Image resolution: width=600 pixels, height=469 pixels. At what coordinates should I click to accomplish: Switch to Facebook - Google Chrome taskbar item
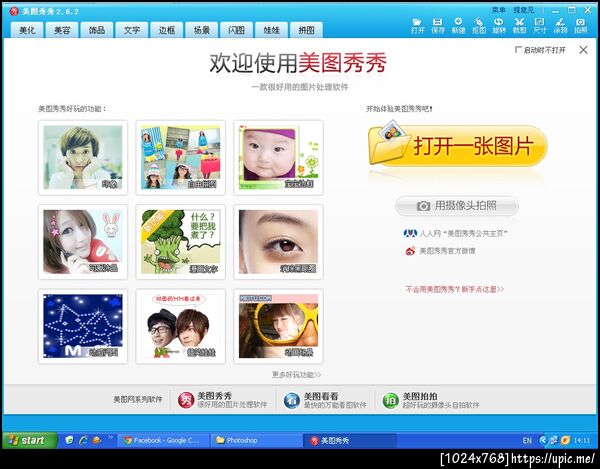(x=163, y=440)
